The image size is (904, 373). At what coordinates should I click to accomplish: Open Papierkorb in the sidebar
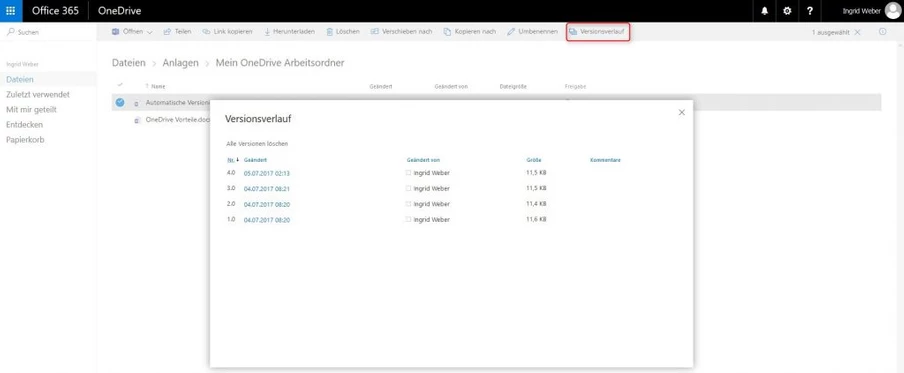point(25,140)
